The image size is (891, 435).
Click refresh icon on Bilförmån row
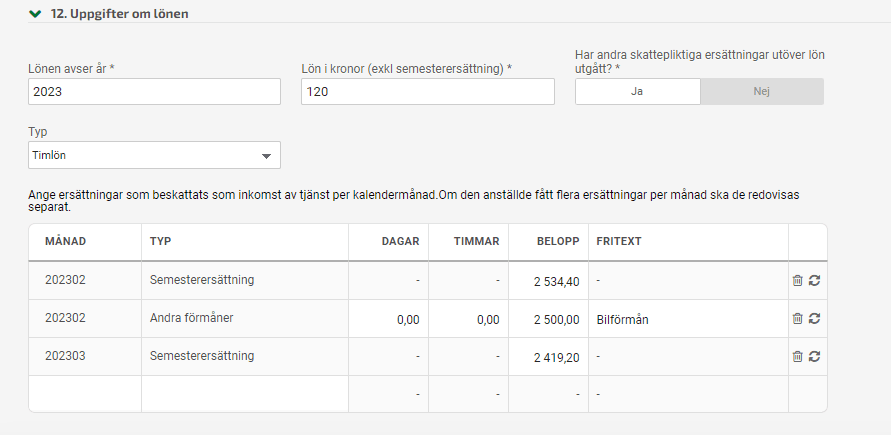[x=814, y=319]
